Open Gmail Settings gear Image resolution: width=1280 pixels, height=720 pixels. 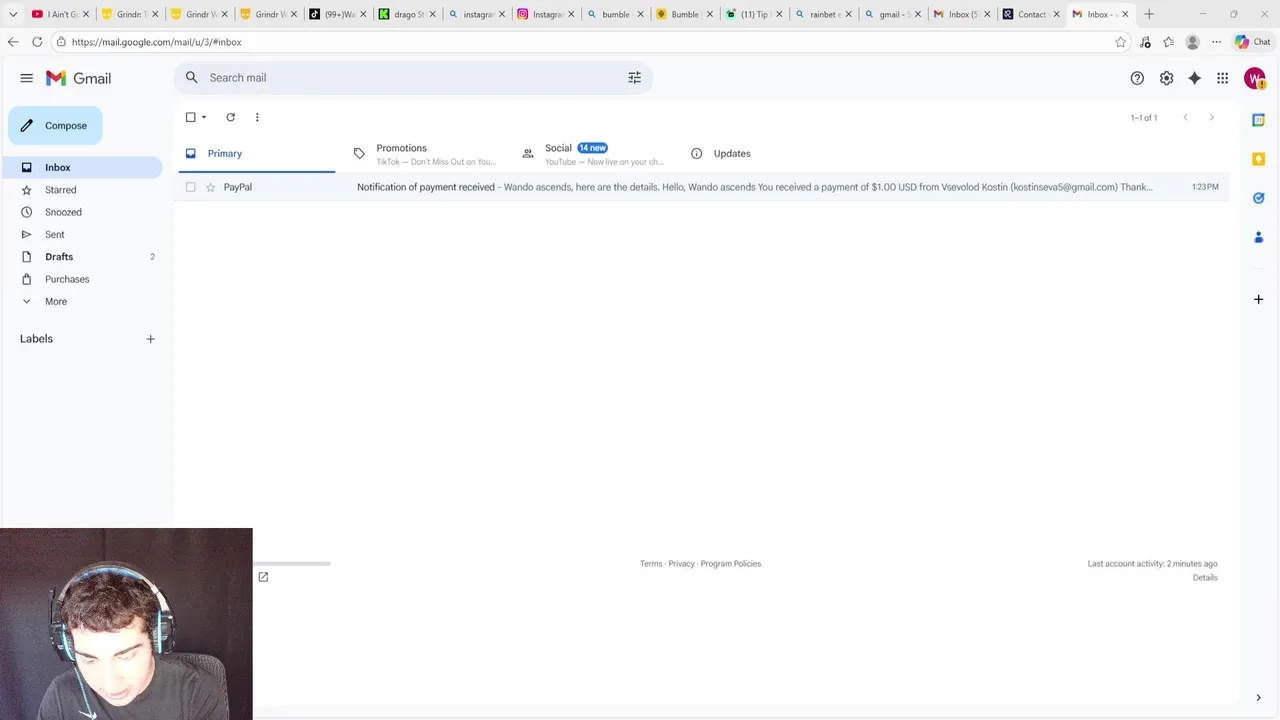pos(1166,78)
